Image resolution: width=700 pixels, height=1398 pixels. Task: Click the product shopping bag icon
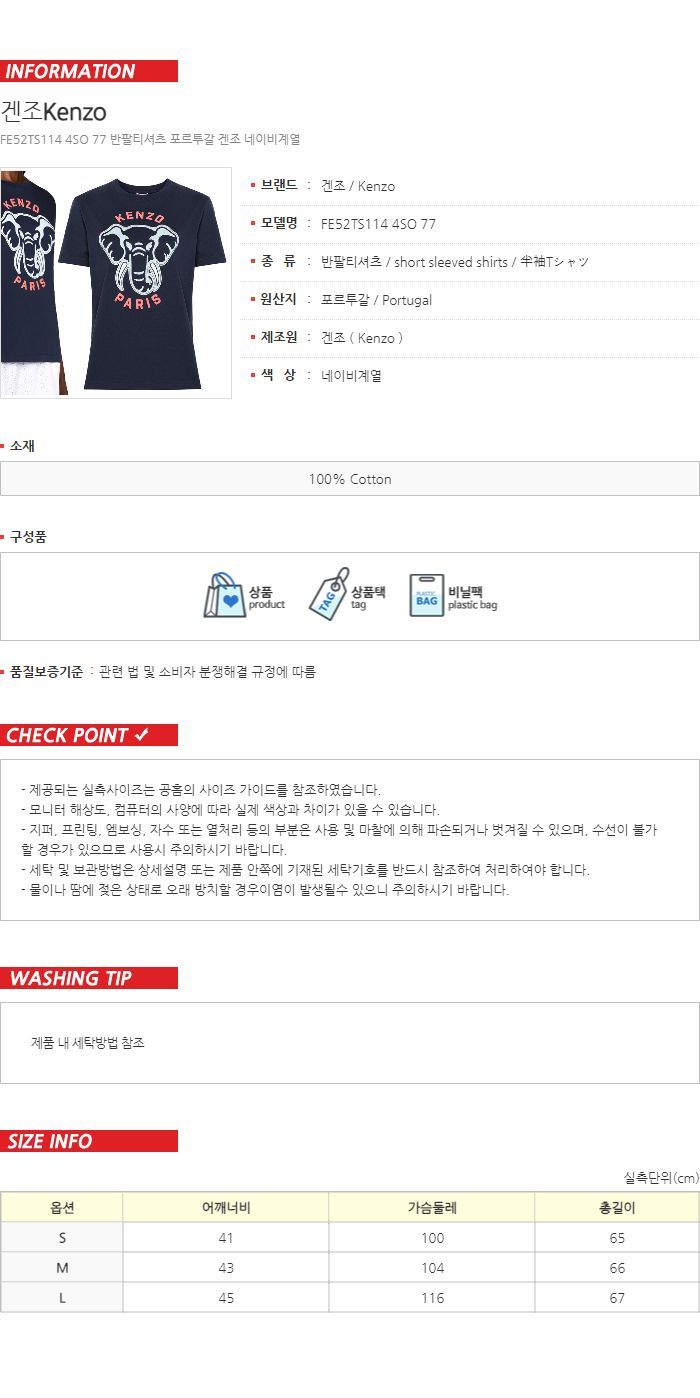coord(225,596)
